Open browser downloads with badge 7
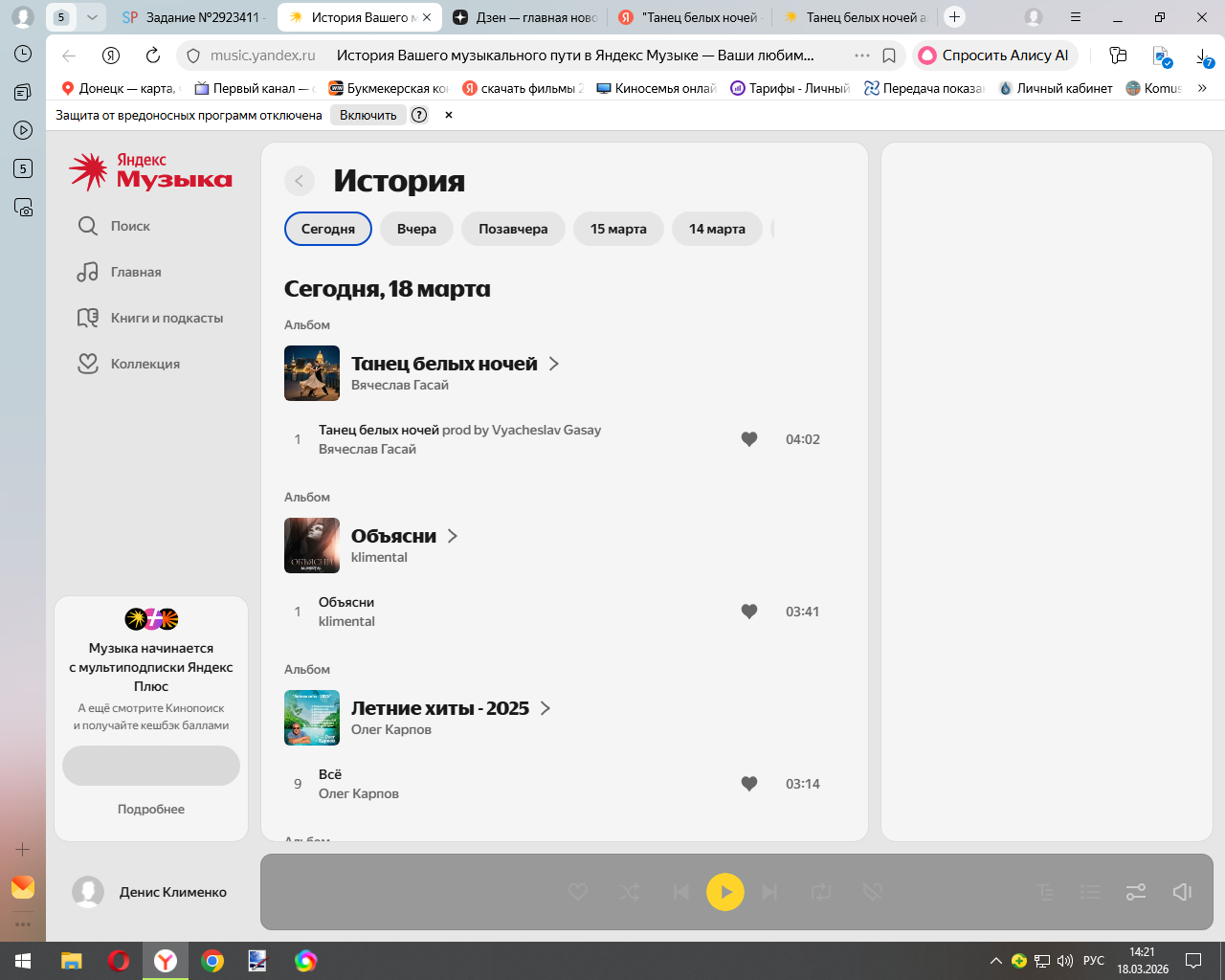Viewport: 1225px width, 980px height. tap(1205, 56)
